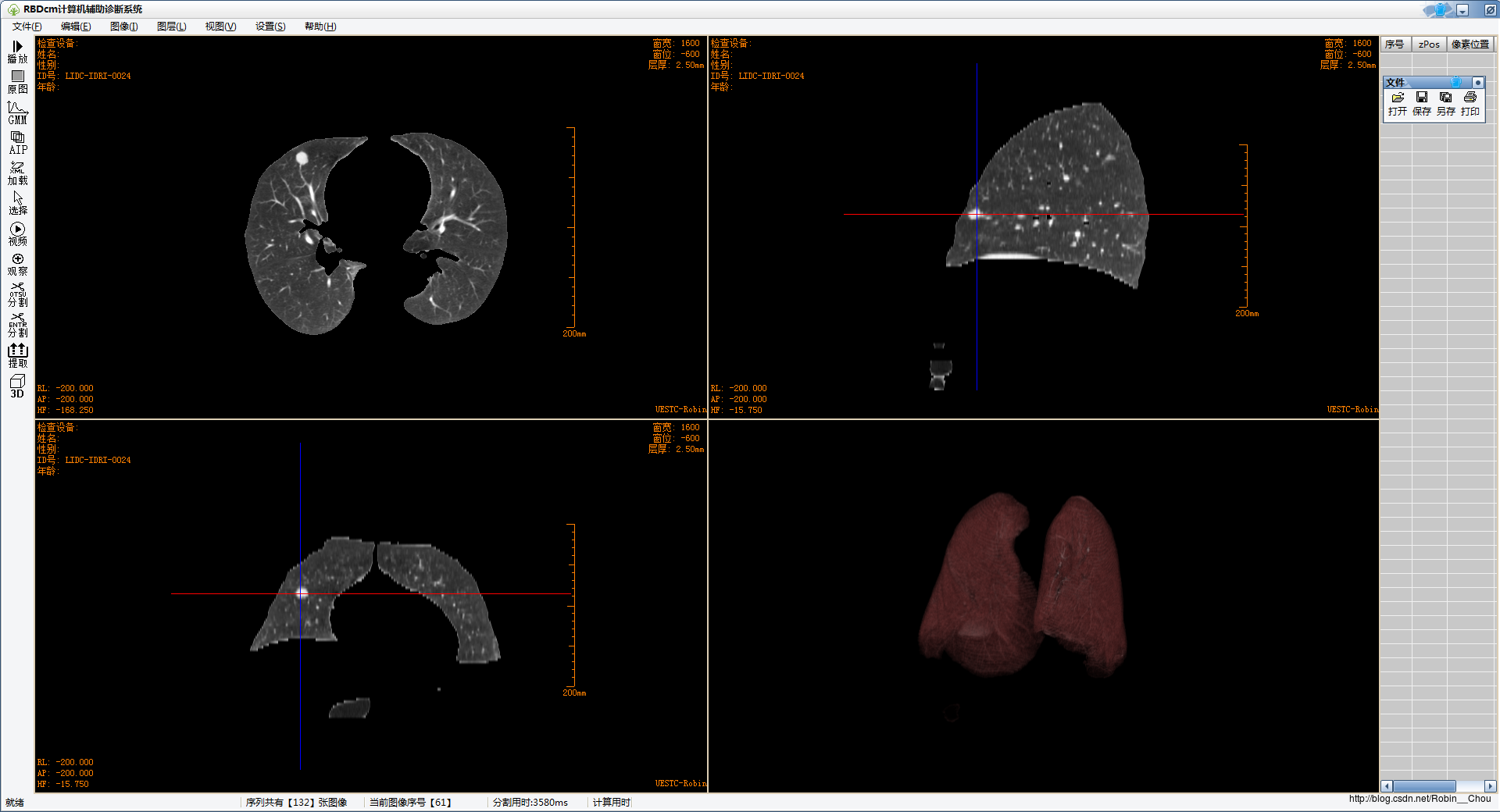Screen dimensions: 1500x812
Task: Click the blog.csdn.net/Robin__Chou link
Action: [x=1420, y=798]
